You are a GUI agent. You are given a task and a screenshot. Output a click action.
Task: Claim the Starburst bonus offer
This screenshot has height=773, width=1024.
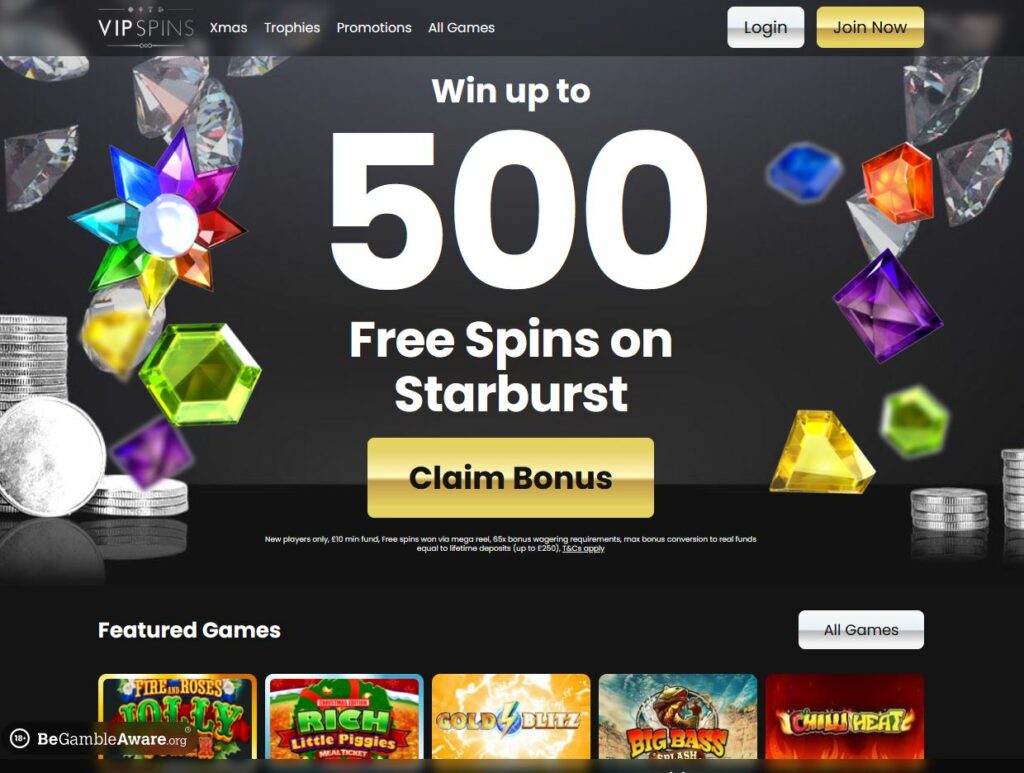[x=511, y=477]
